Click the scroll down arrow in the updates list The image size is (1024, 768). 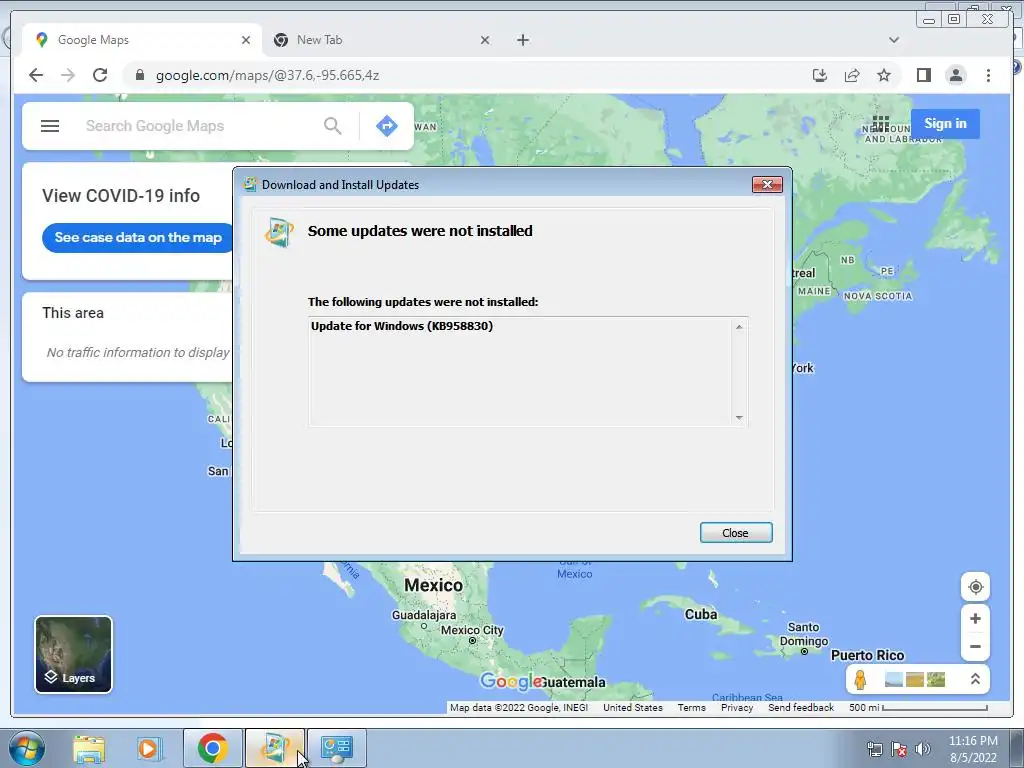click(x=739, y=417)
